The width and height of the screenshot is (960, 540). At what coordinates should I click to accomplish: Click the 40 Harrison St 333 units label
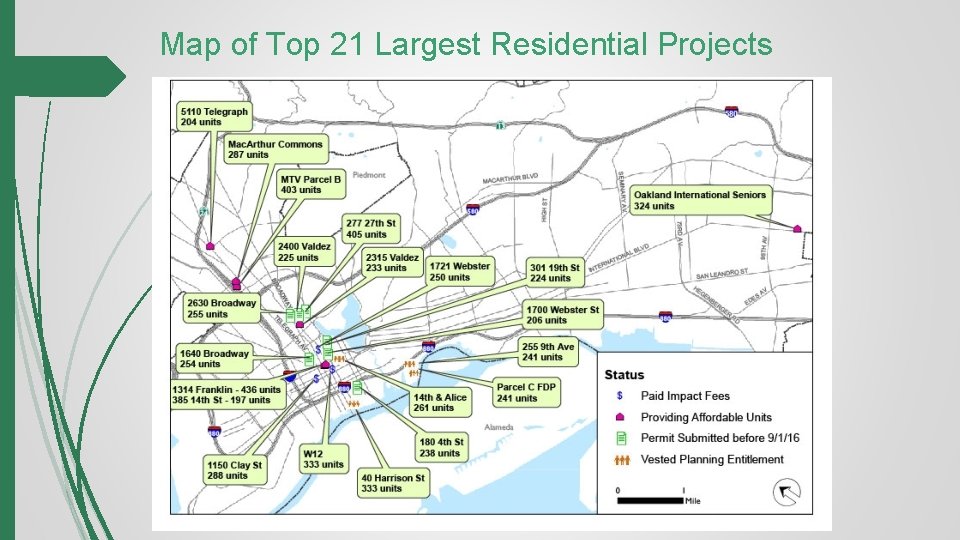[x=392, y=483]
